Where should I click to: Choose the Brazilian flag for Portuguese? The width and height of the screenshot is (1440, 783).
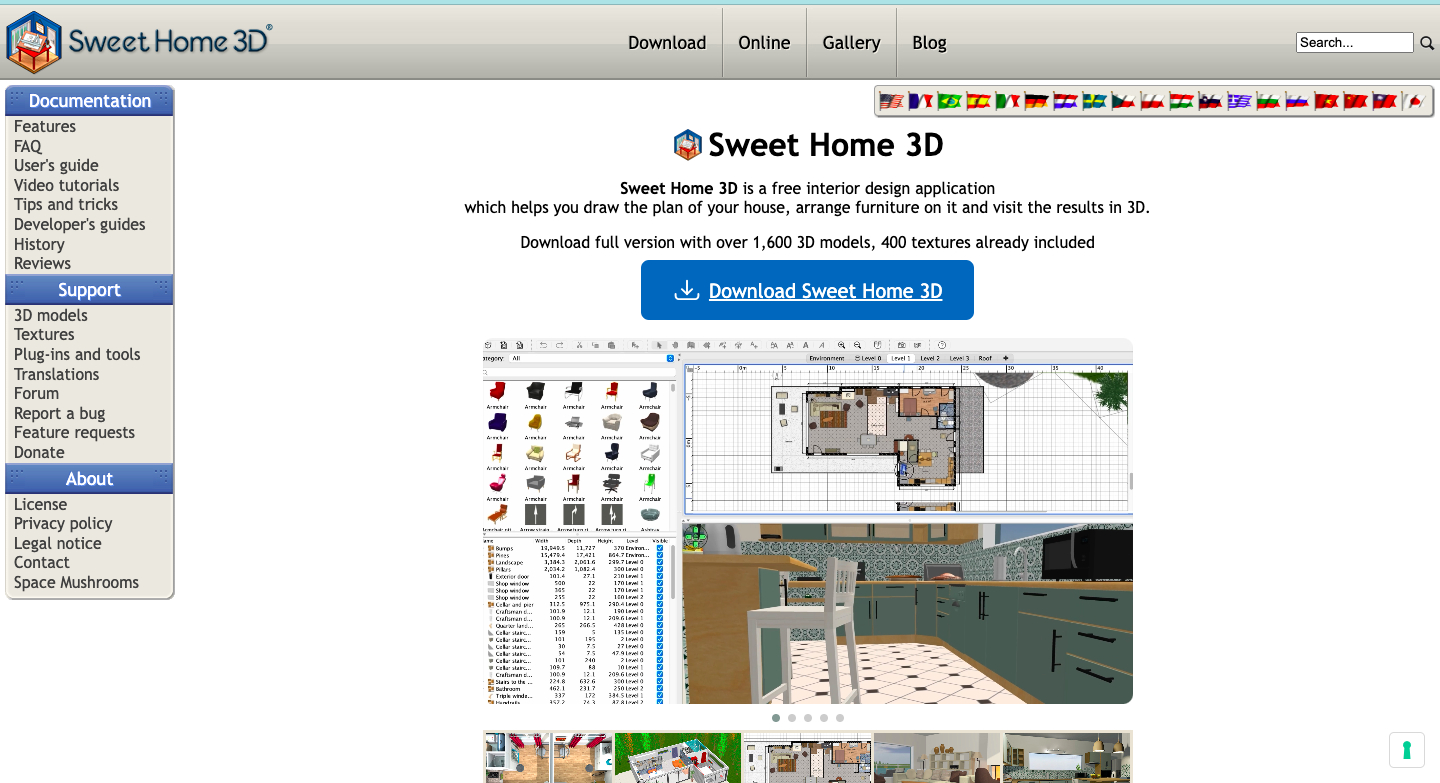point(950,101)
